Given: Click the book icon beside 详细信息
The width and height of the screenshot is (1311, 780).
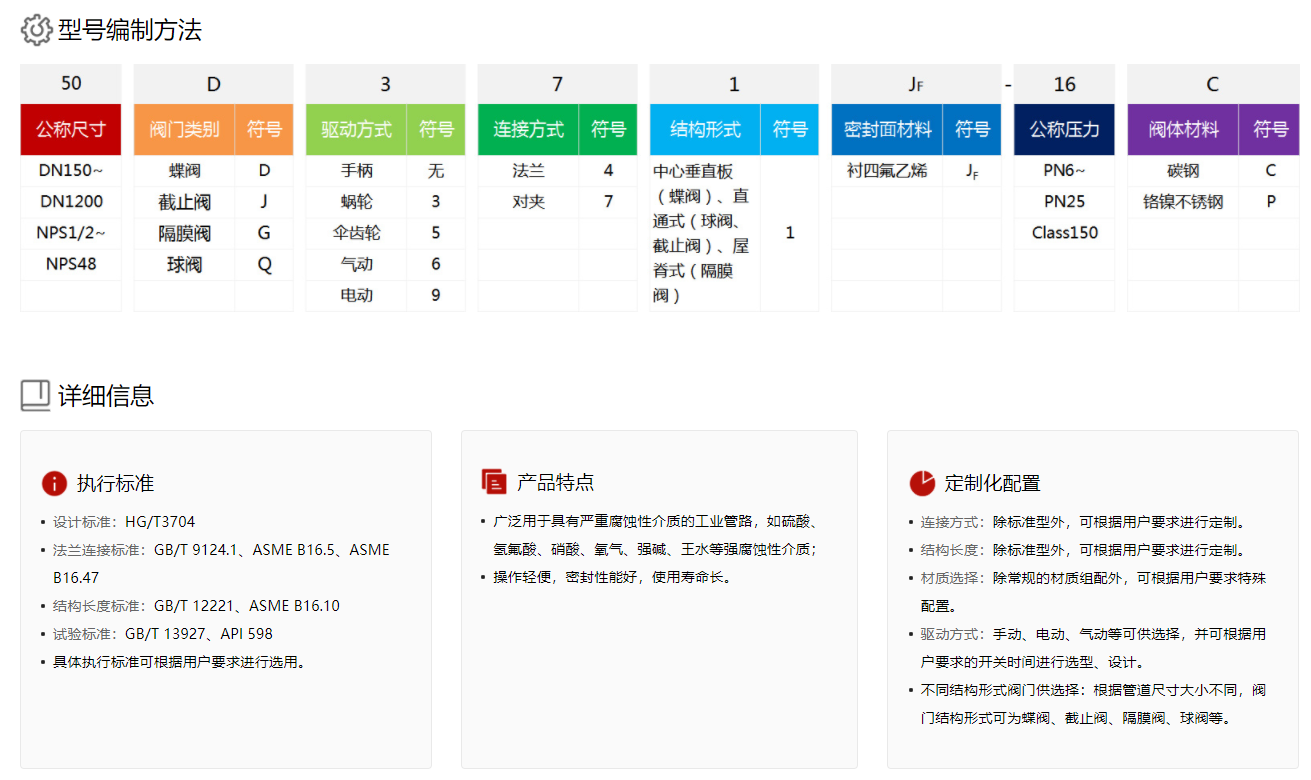Looking at the screenshot, I should click(35, 395).
